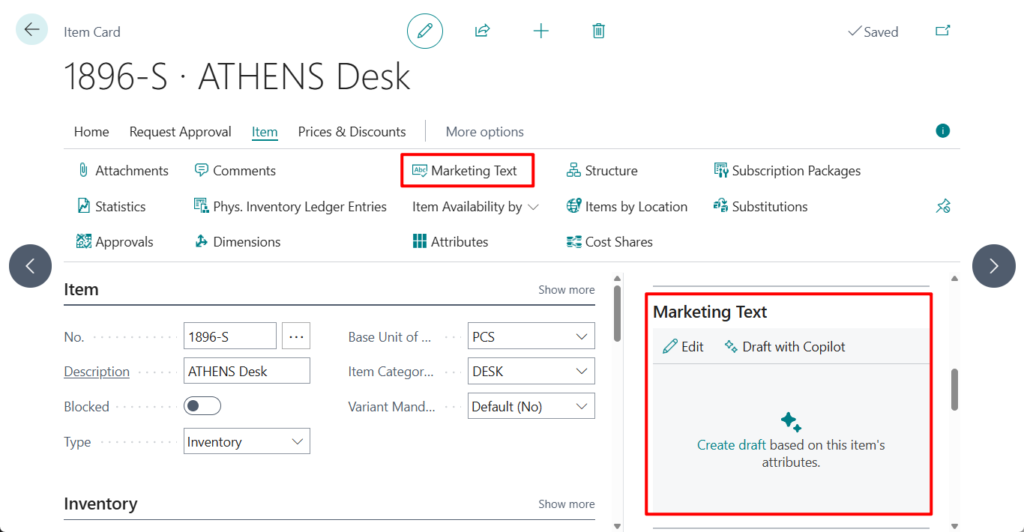Click the trash delete icon
The width and height of the screenshot is (1024, 532).
point(598,31)
